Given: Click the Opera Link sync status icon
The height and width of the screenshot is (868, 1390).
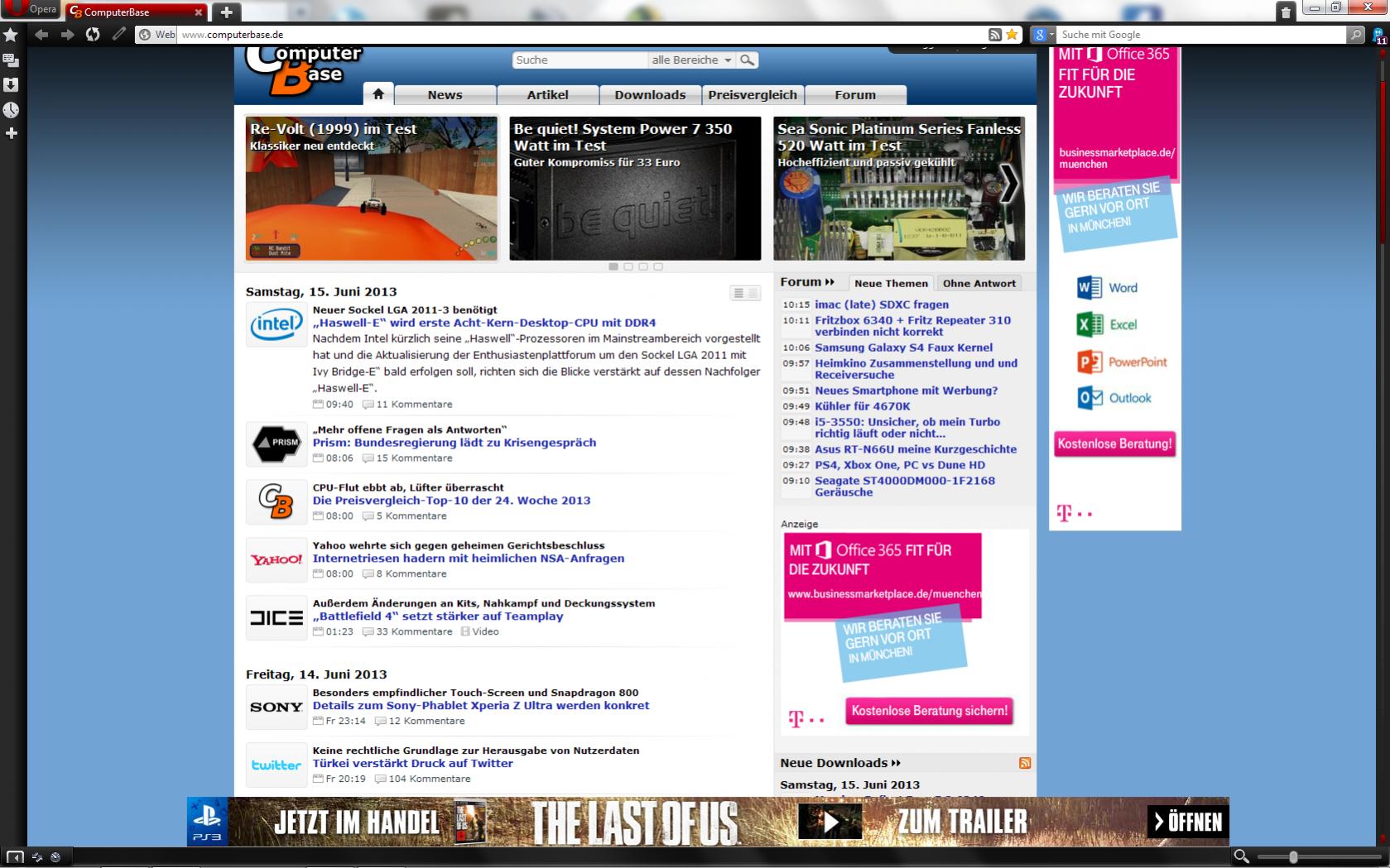Looking at the screenshot, I should click(37, 857).
